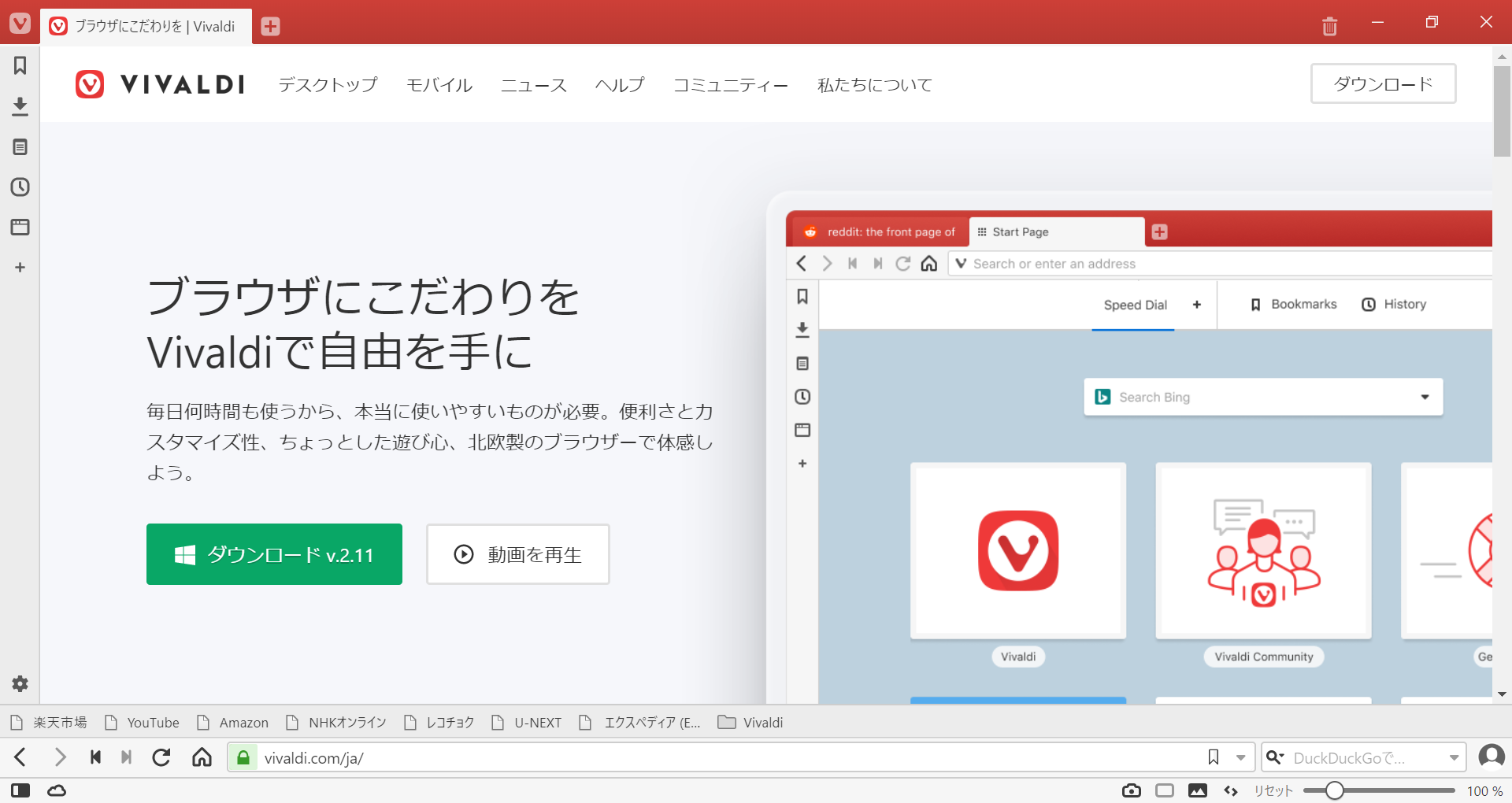
Task: Add a web panel with plus icon
Action: click(20, 268)
